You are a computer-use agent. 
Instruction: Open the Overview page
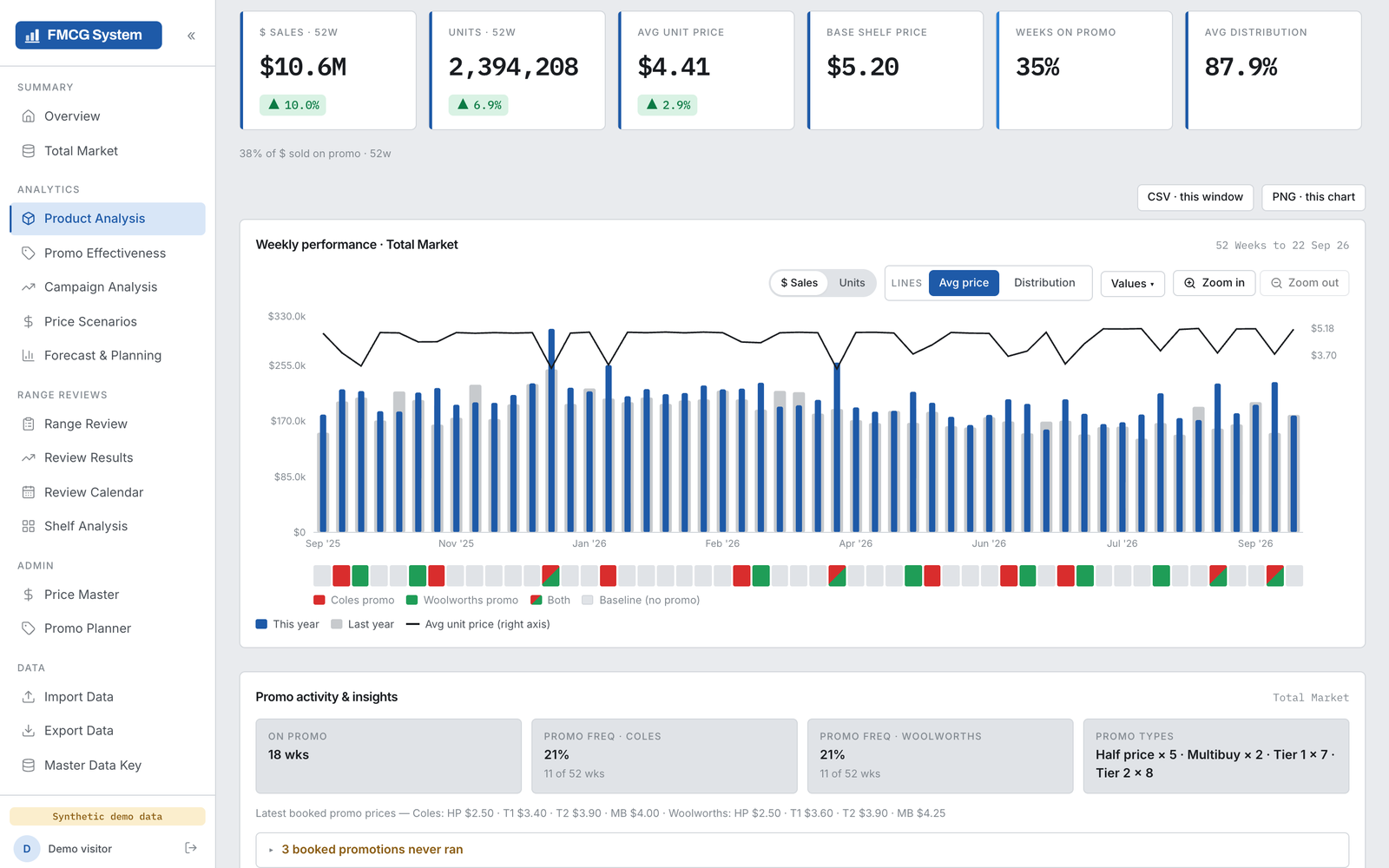tap(108, 116)
